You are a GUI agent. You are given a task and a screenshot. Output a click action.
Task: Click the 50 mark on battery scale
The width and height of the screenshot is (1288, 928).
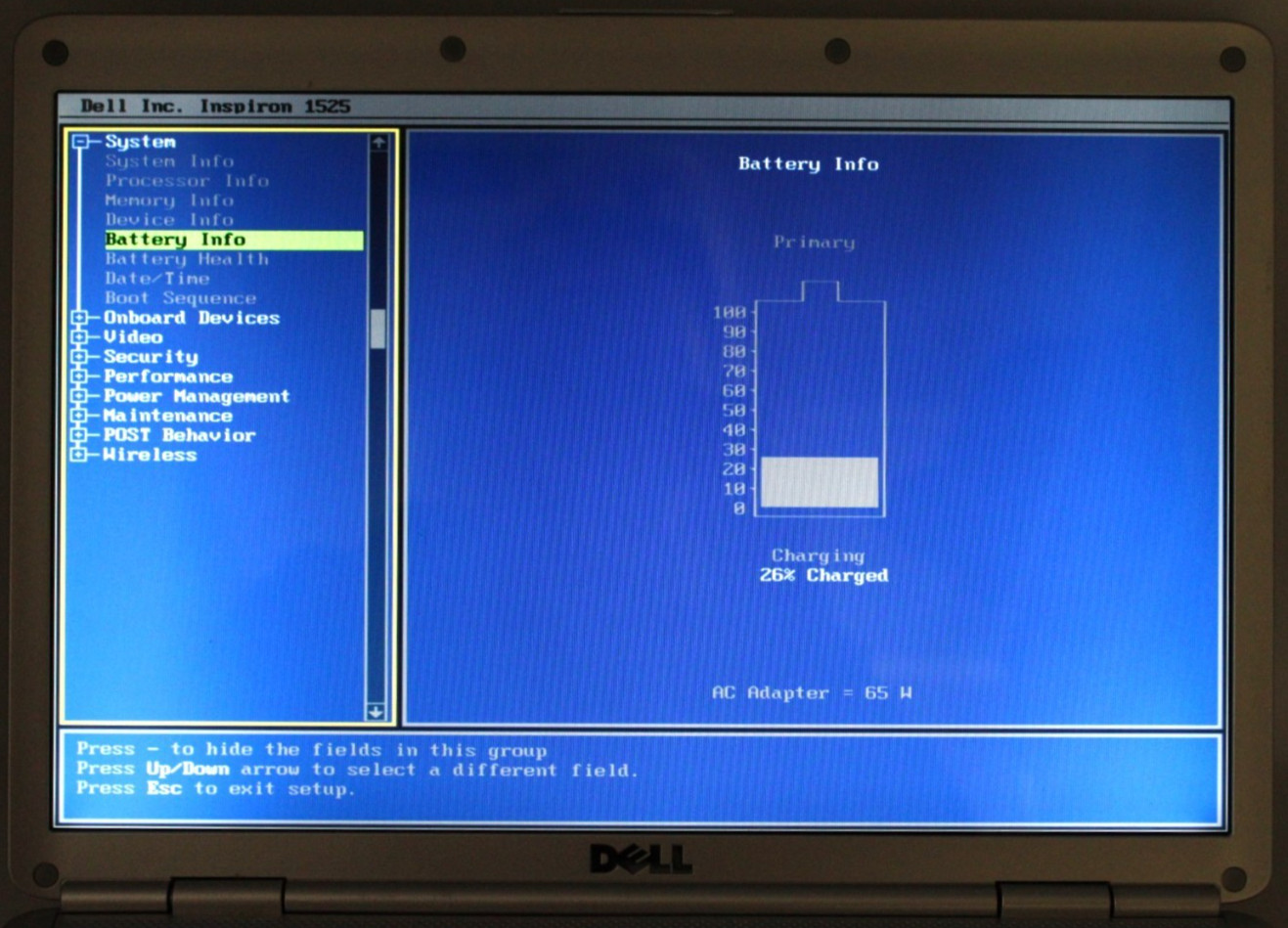pyautogui.click(x=734, y=411)
